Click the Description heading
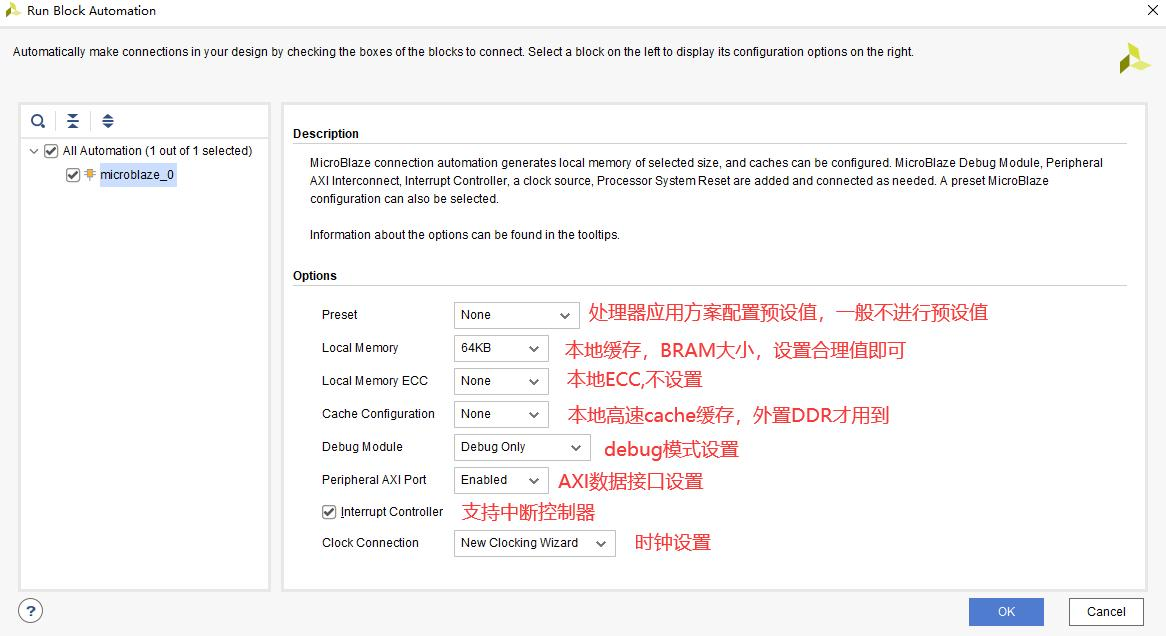 [326, 134]
